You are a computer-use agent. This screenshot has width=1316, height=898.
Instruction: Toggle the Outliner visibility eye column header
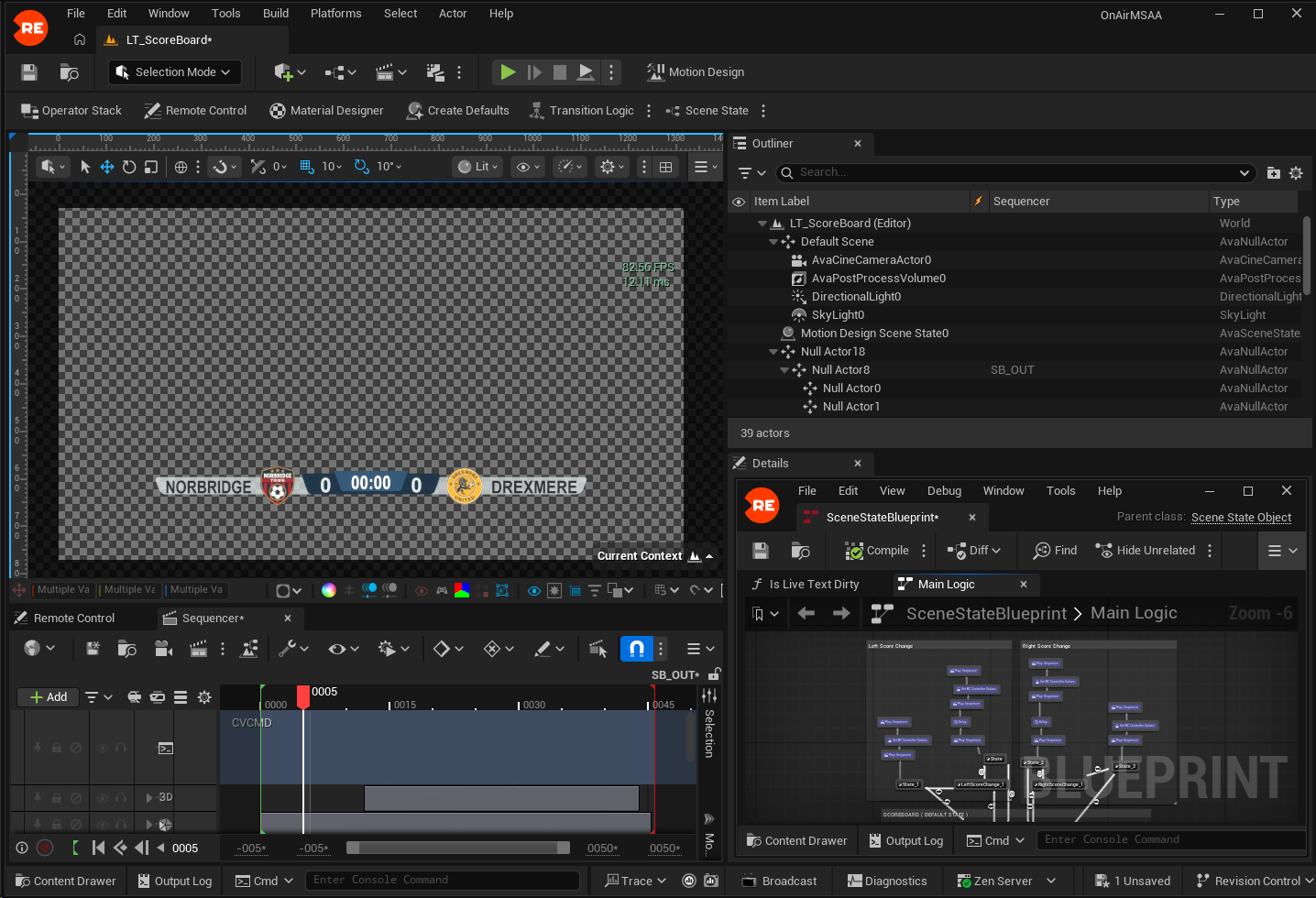pos(739,202)
